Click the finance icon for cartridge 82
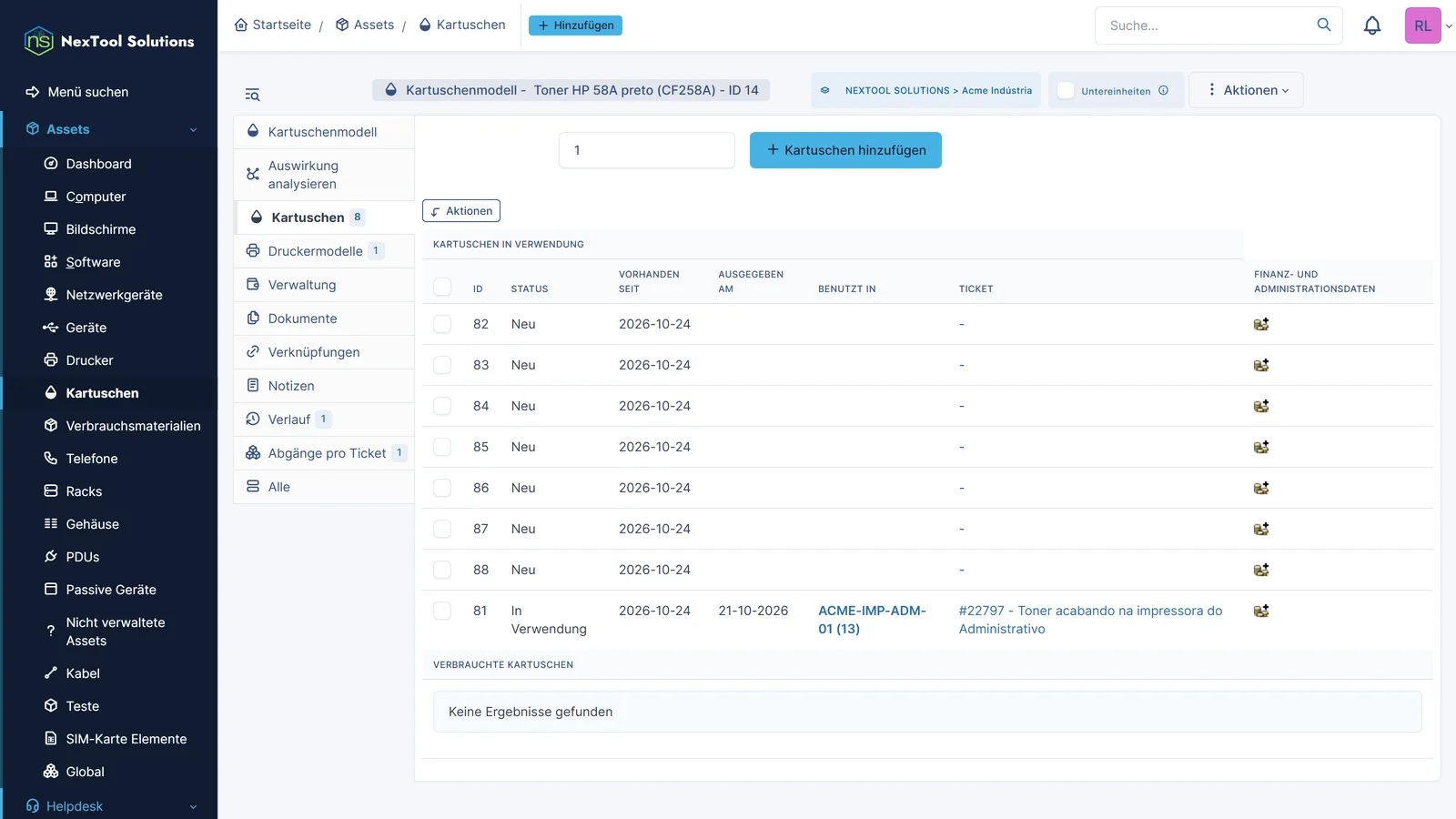1456x819 pixels. tap(1261, 324)
